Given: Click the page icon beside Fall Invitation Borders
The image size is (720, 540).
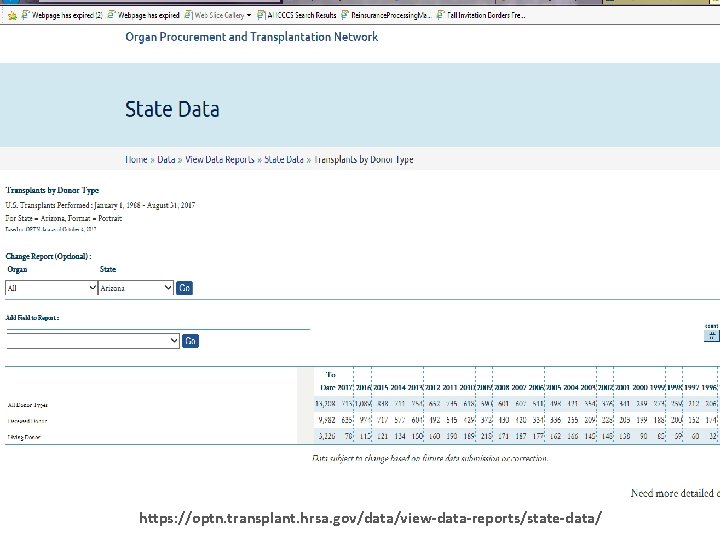Looking at the screenshot, I should pos(440,15).
